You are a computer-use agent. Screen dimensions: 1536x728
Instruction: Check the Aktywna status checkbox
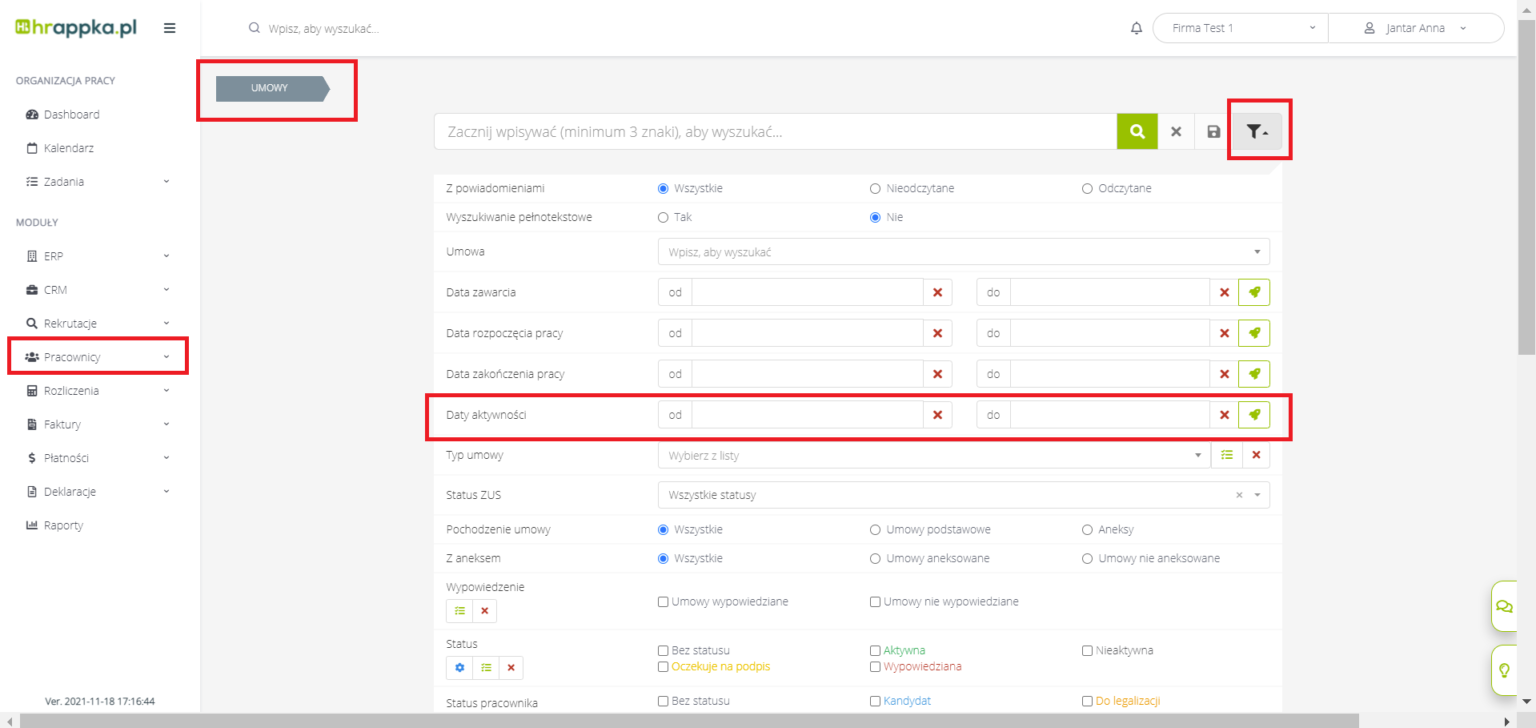[875, 650]
